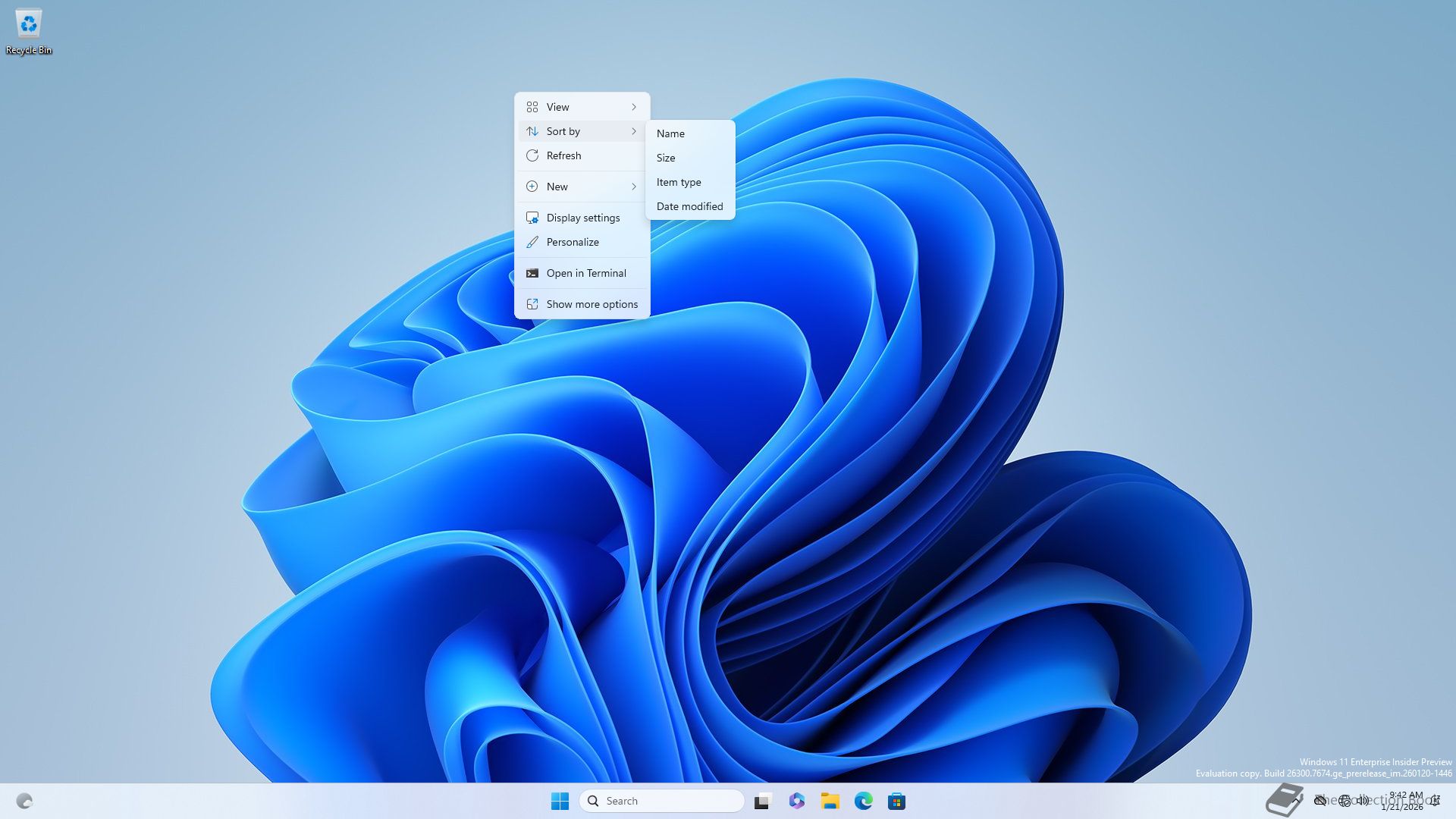Viewport: 1456px width, 819px height.
Task: Expand the View submenu
Action: (x=582, y=107)
